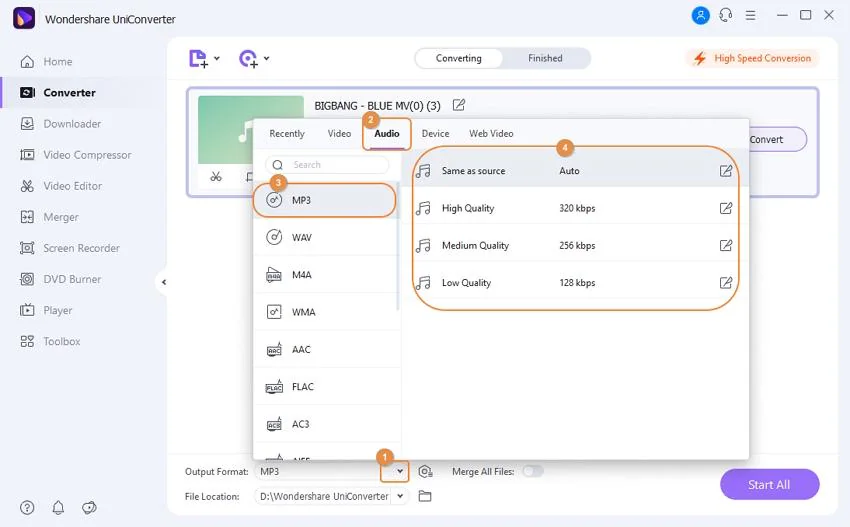This screenshot has height=527, width=850.
Task: Open the support headset icon
Action: click(x=726, y=15)
